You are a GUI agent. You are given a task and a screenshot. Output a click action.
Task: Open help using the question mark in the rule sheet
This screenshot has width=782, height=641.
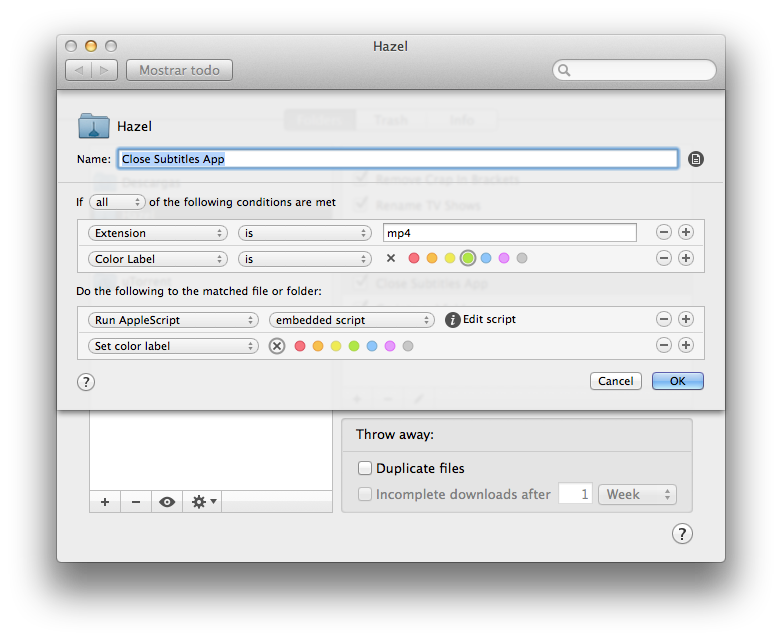86,382
